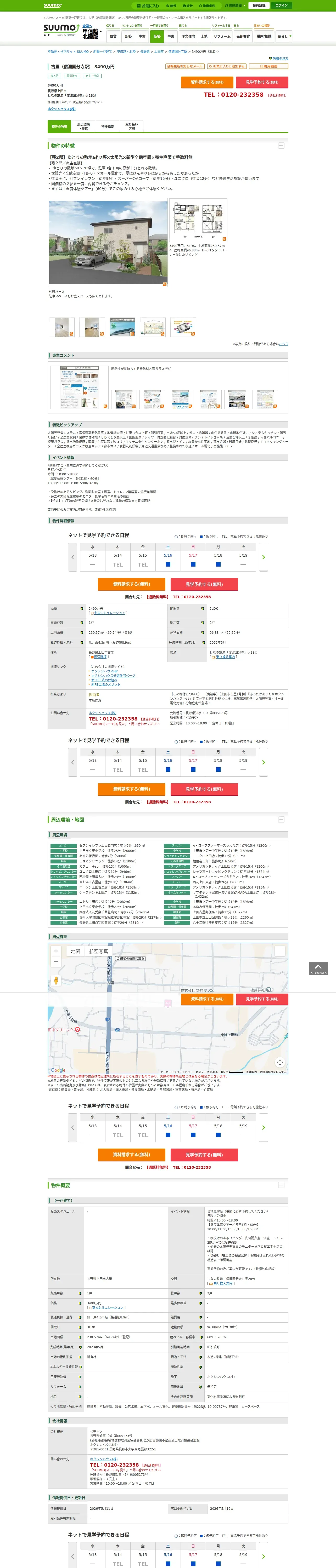The width and height of the screenshot is (336, 1568).
Task: Open the 検索条件 saved searches in the header
Action: pyautogui.click(x=207, y=5)
